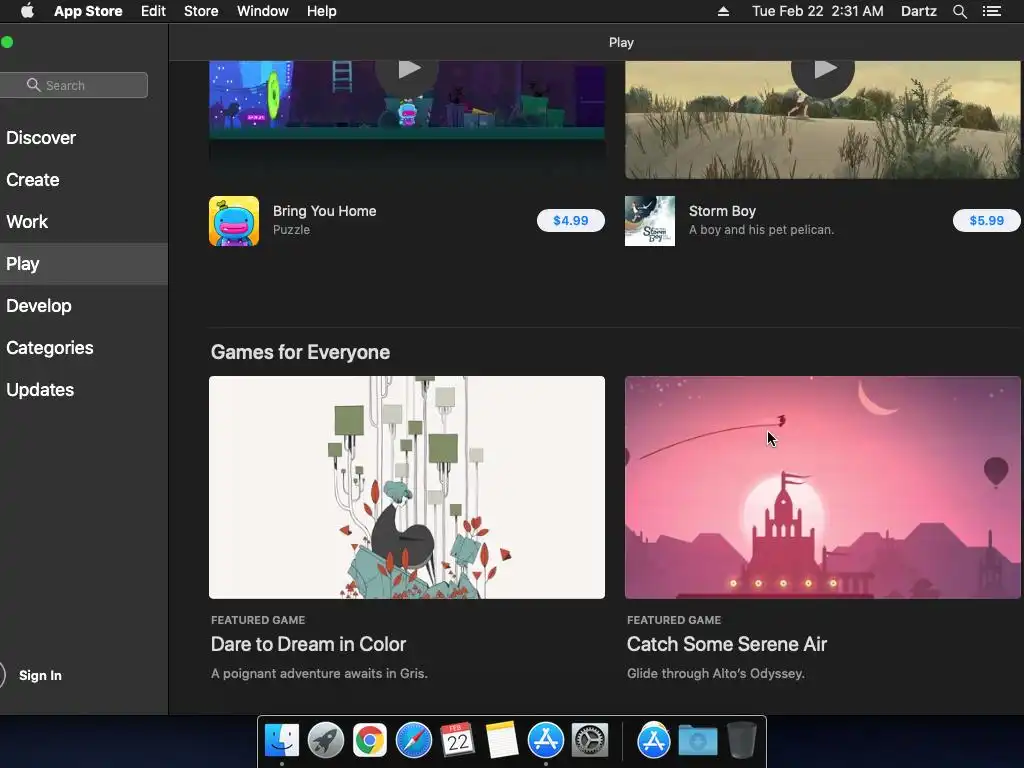Open the Apple menu
1024x768 pixels.
pyautogui.click(x=27, y=11)
